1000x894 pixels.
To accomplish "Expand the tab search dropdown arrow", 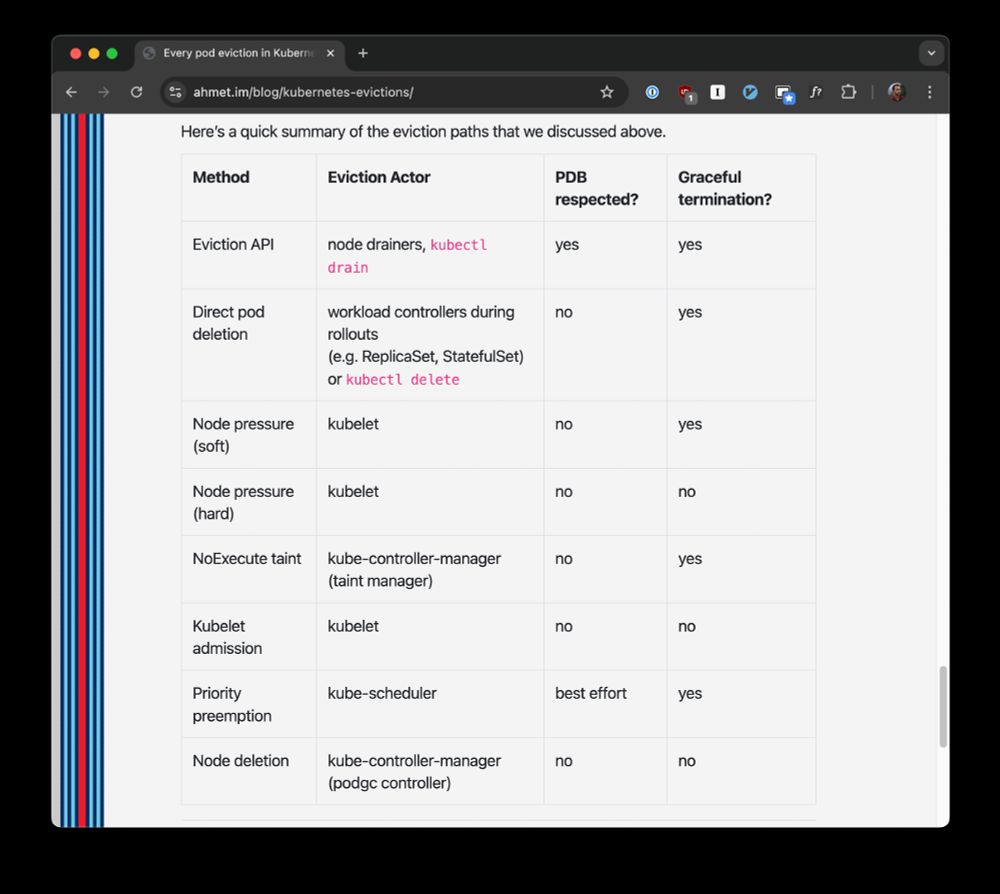I will [931, 53].
